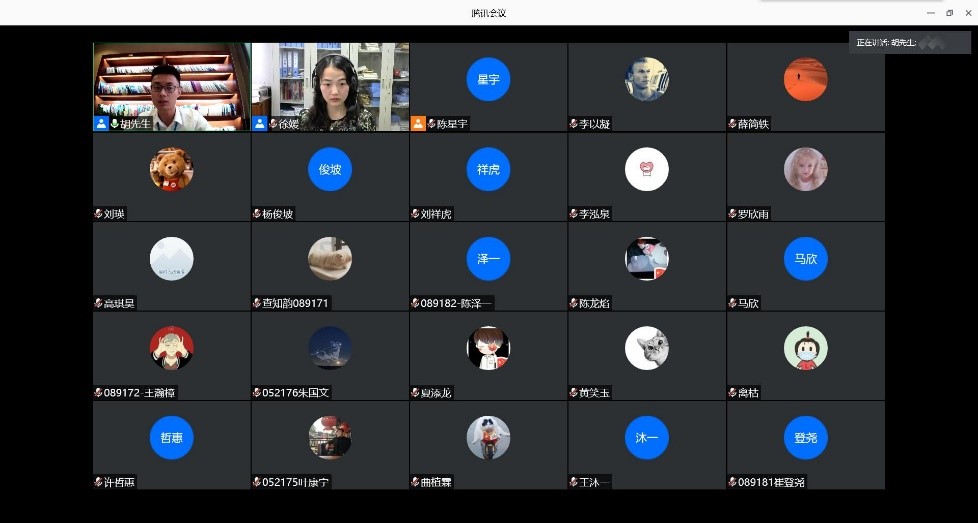The width and height of the screenshot is (978, 523).
Task: Click 星宇 avatar of 陈星宇
Action: tap(488, 79)
